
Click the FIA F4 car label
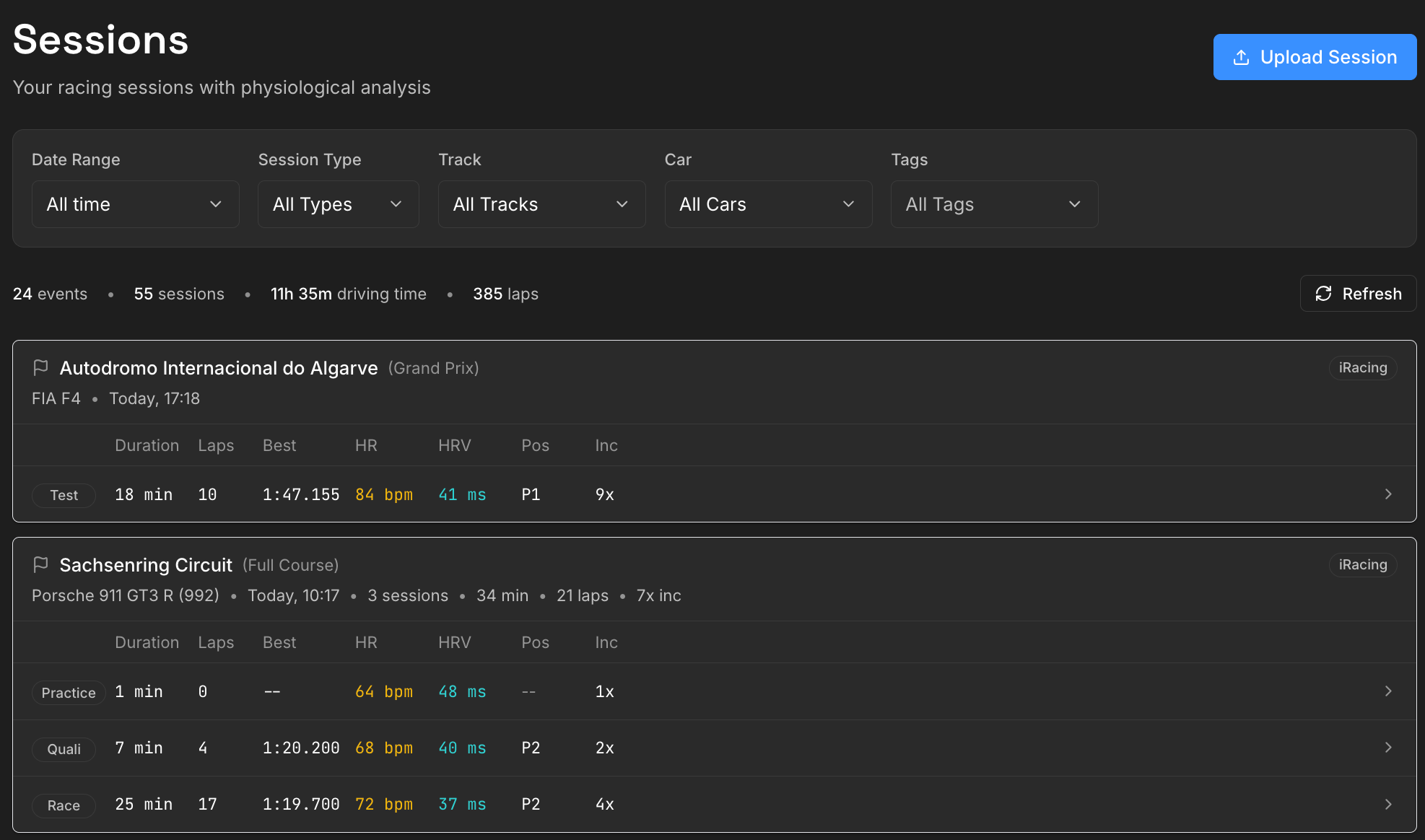coord(56,398)
